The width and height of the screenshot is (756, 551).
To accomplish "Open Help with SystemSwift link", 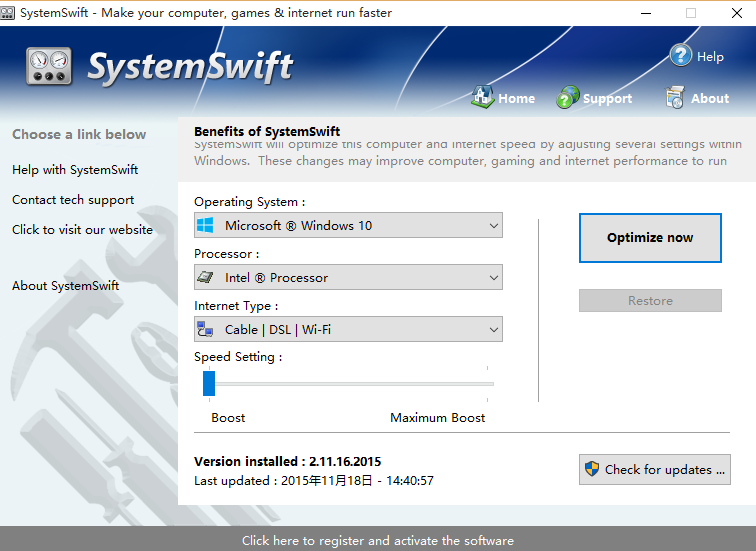I will 75,170.
